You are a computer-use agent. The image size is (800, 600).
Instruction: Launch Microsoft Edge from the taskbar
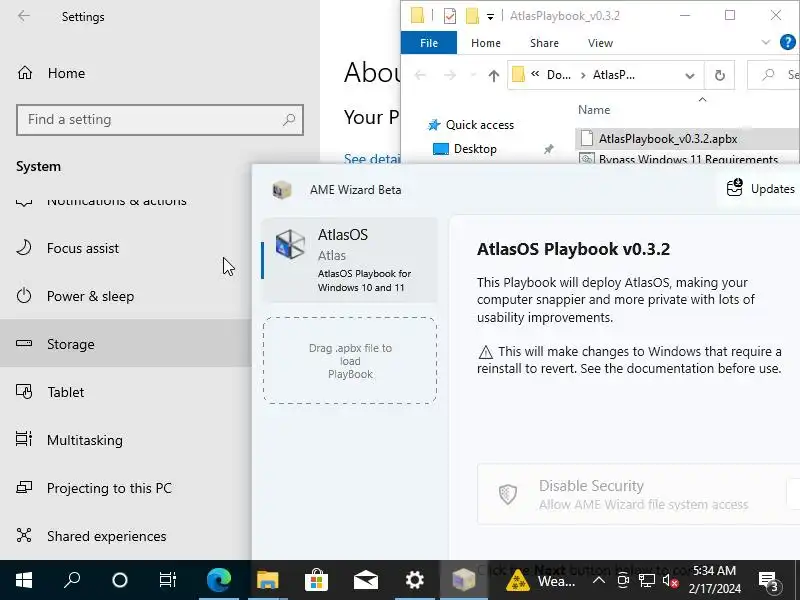[x=218, y=580]
